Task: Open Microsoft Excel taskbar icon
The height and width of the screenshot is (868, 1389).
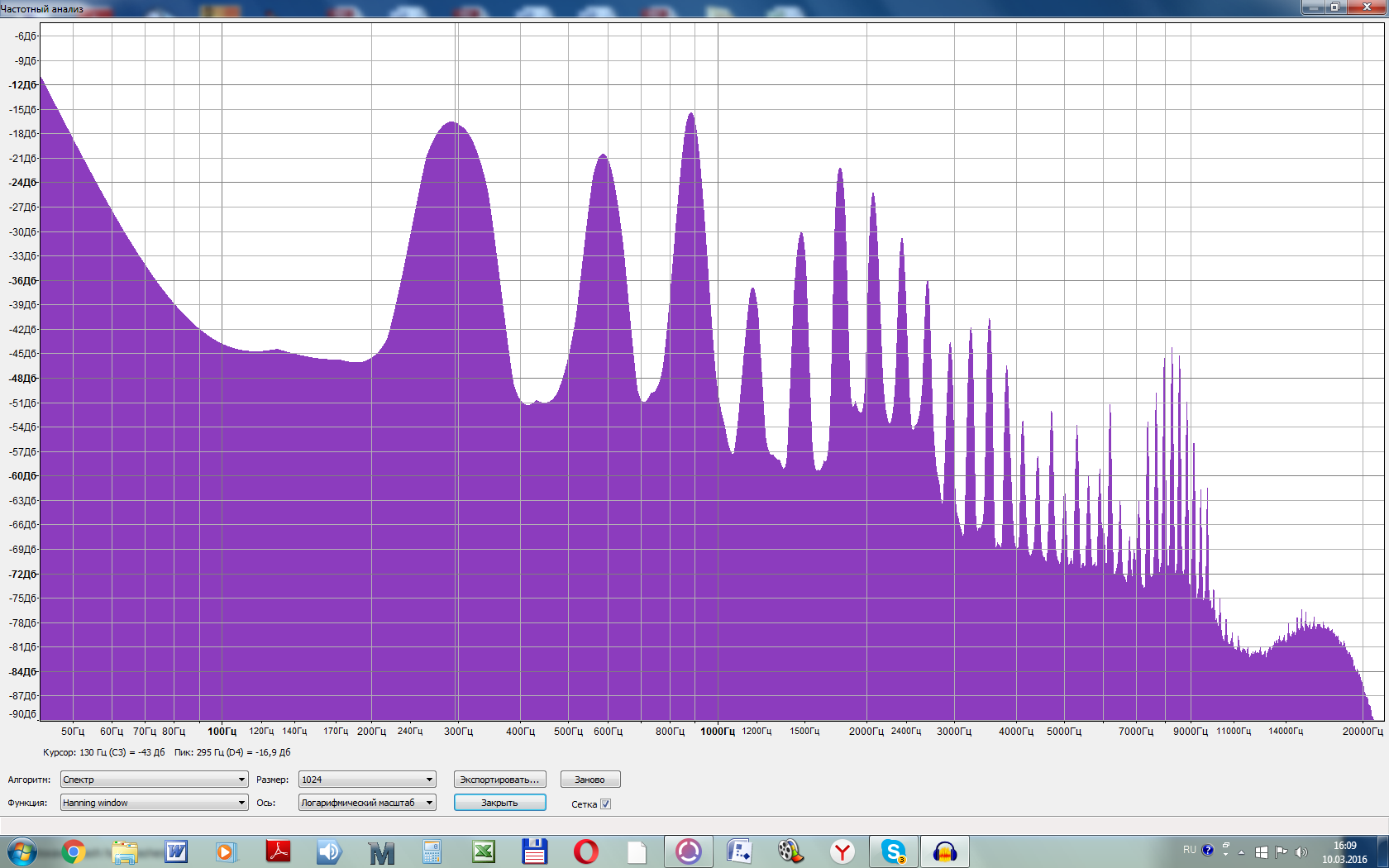Action: [484, 851]
